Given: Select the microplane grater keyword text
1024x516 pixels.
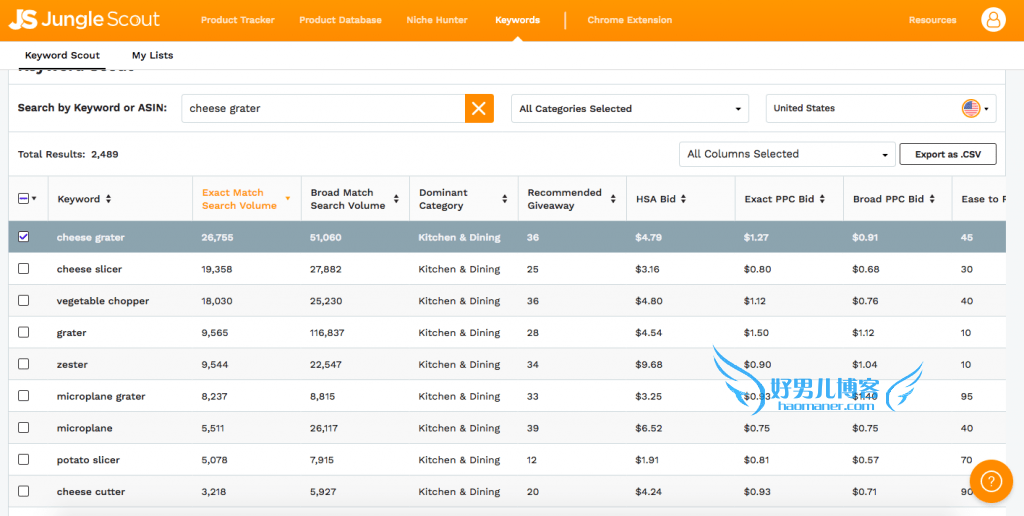Looking at the screenshot, I should pyautogui.click(x=101, y=396).
